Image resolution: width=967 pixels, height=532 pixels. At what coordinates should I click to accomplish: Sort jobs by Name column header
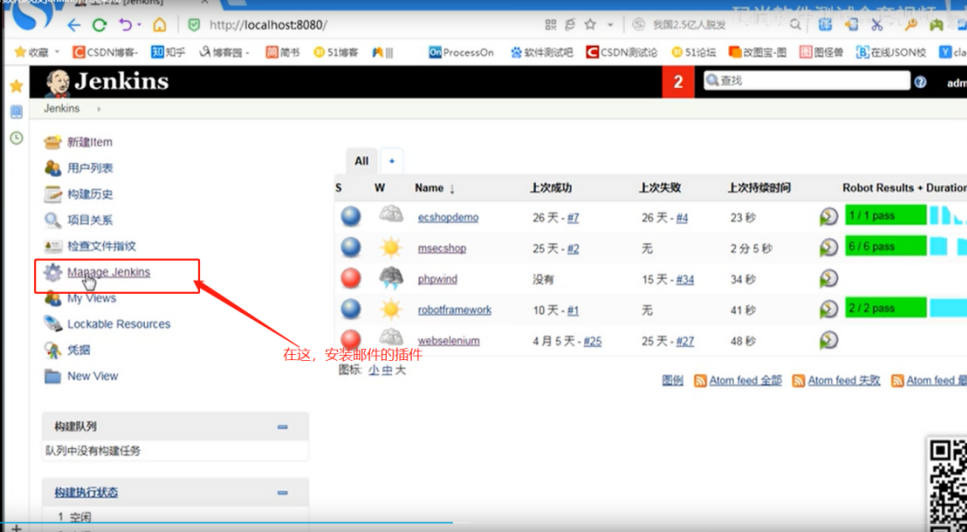(434, 188)
